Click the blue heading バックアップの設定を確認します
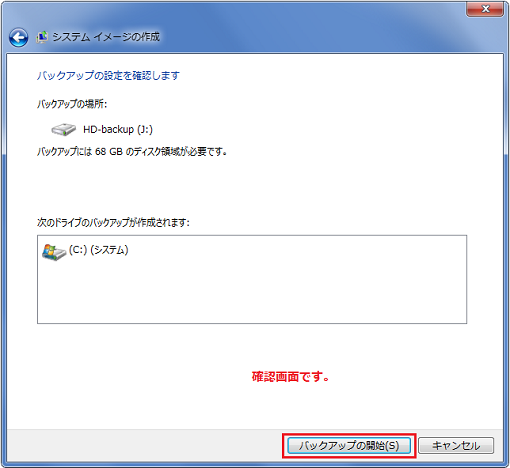Viewport: 510px width, 468px height. (x=108, y=76)
